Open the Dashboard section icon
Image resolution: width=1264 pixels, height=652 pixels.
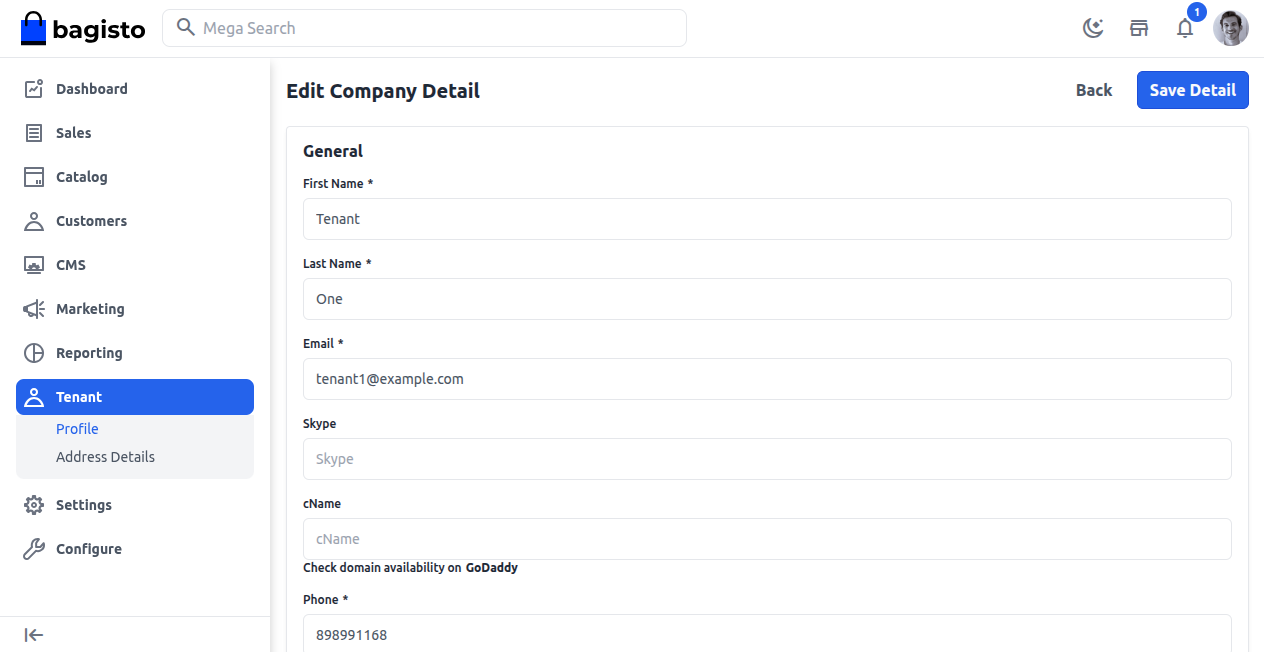point(34,88)
